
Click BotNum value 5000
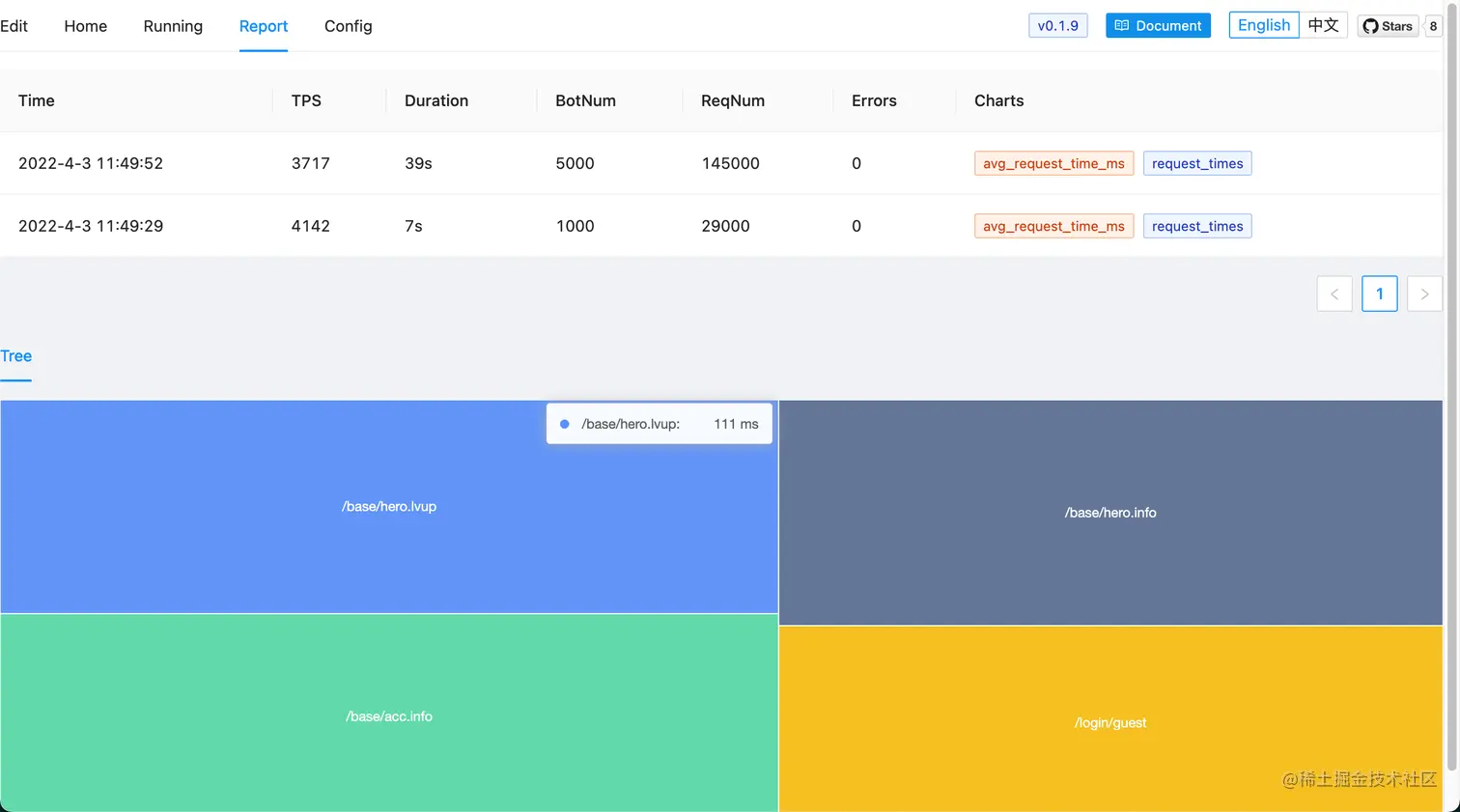pos(575,163)
